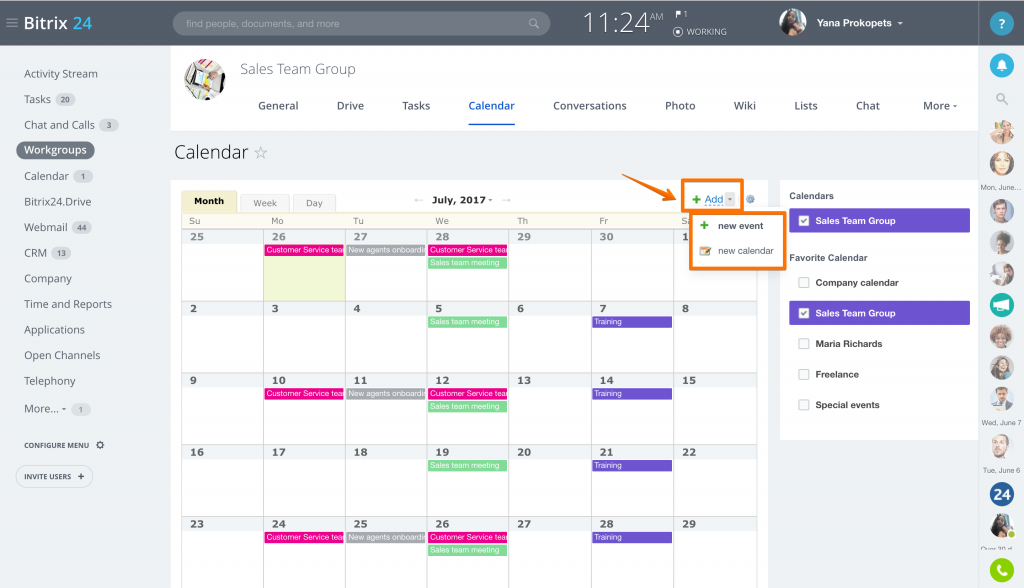
Task: Switch to Month view tab
Action: pyautogui.click(x=209, y=201)
